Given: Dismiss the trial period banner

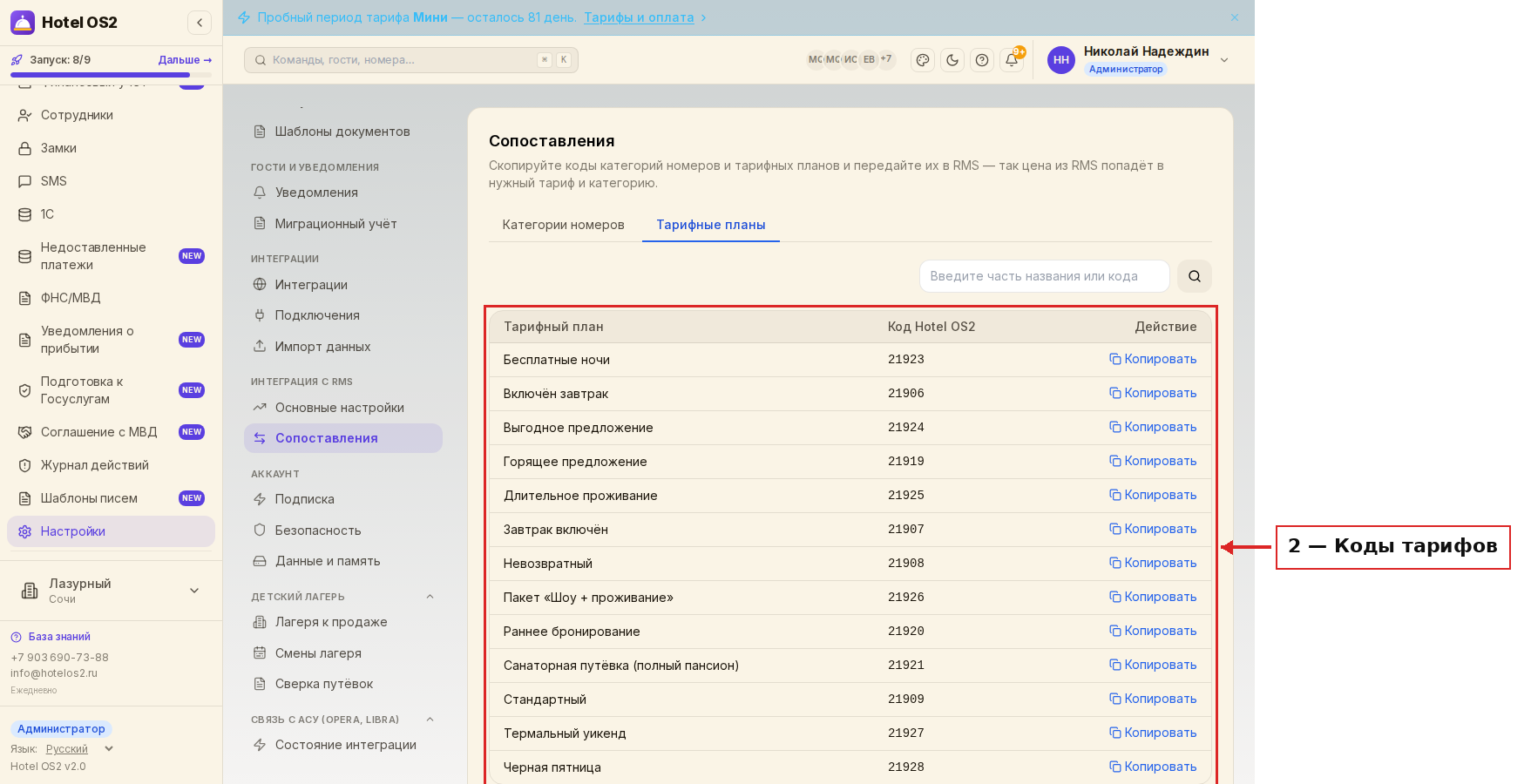Looking at the screenshot, I should 1235,17.
